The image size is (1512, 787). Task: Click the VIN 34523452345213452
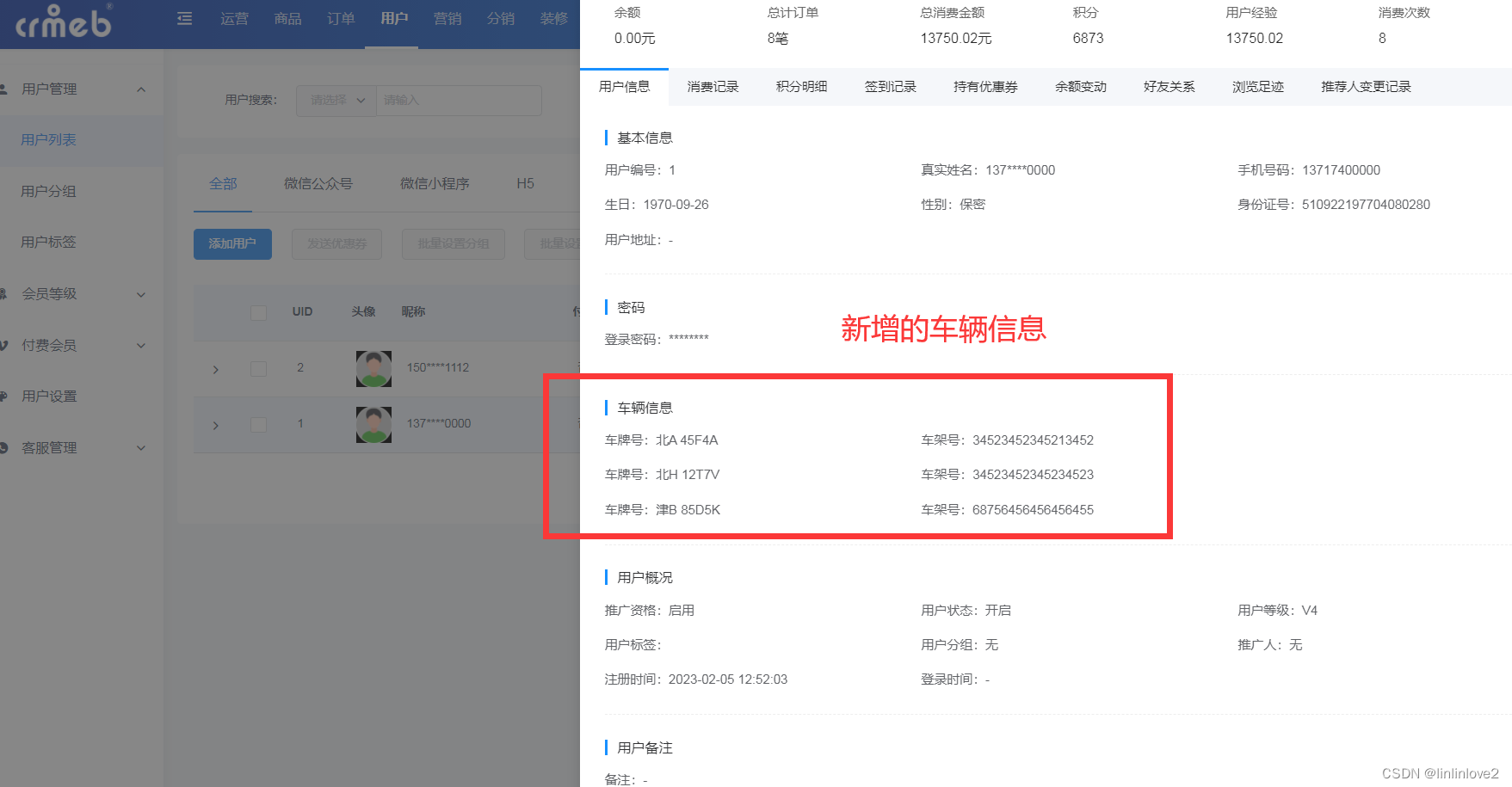point(1033,440)
